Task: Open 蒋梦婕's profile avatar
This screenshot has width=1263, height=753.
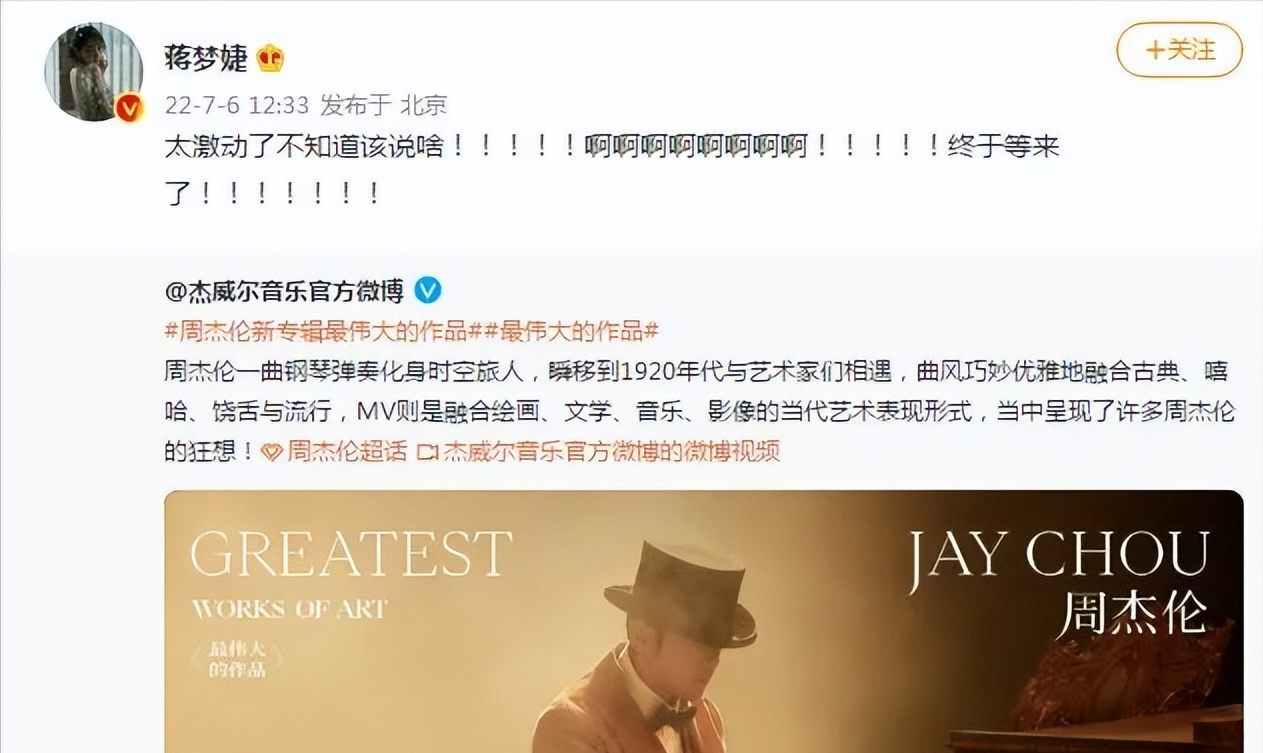Action: 93,72
